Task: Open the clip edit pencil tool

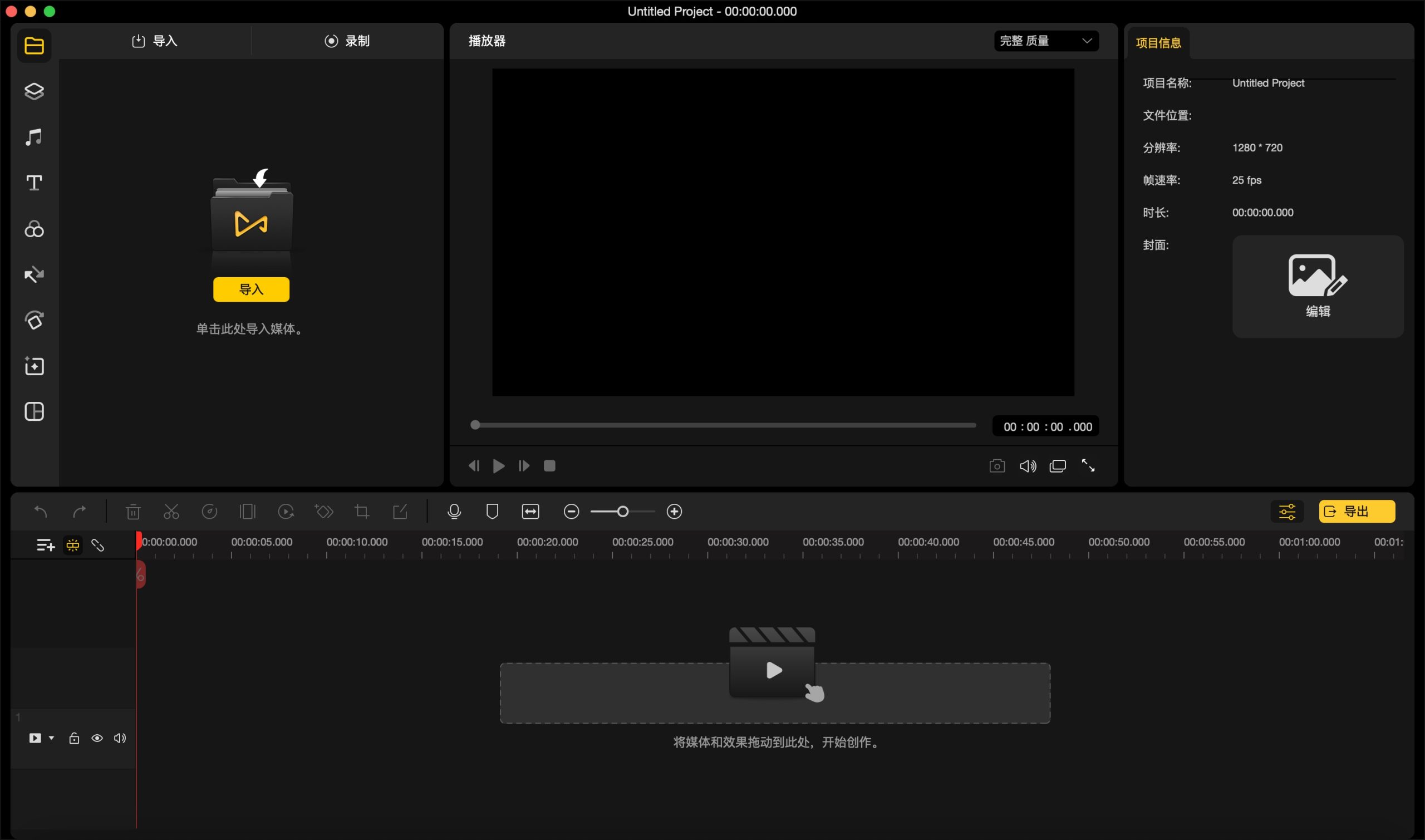Action: tap(400, 512)
